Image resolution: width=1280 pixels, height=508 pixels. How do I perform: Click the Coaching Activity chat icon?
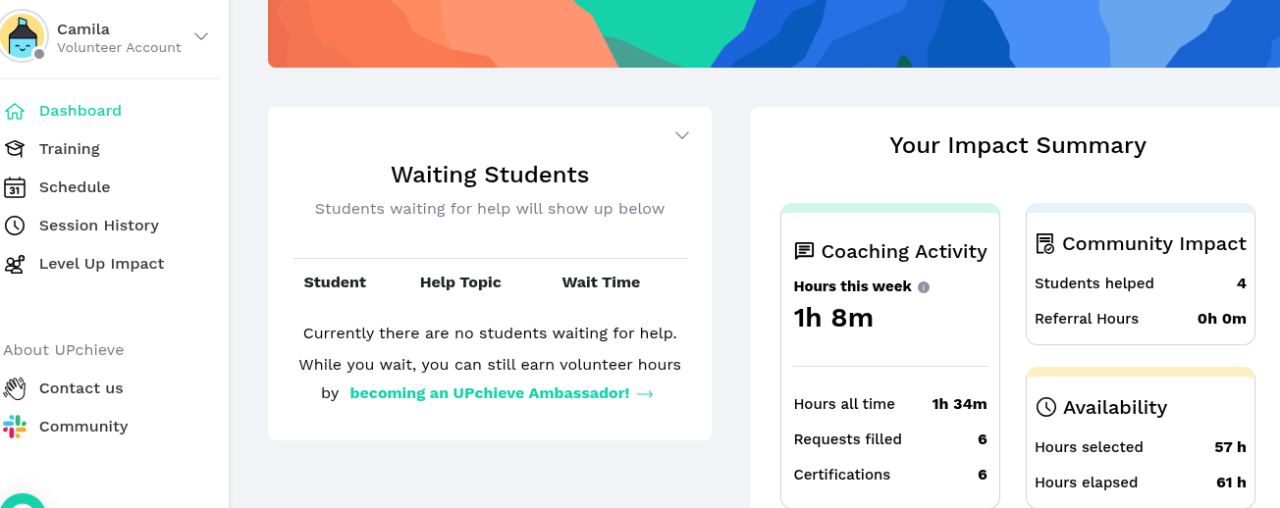coord(804,251)
